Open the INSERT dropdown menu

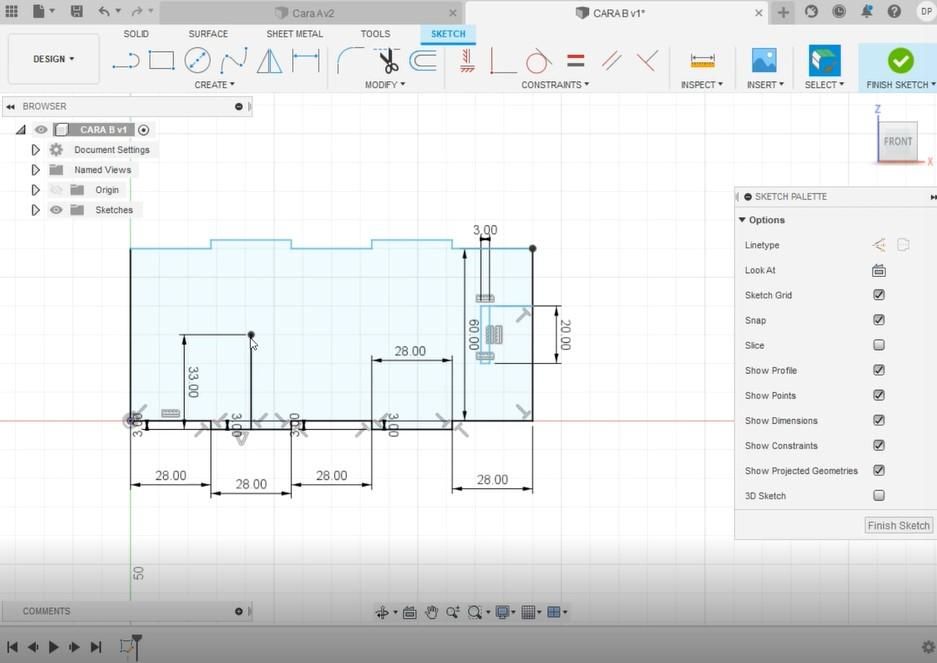pyautogui.click(x=765, y=85)
